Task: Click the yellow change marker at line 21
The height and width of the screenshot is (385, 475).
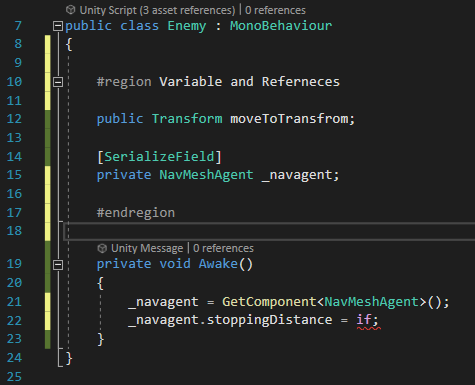Action: click(48, 302)
